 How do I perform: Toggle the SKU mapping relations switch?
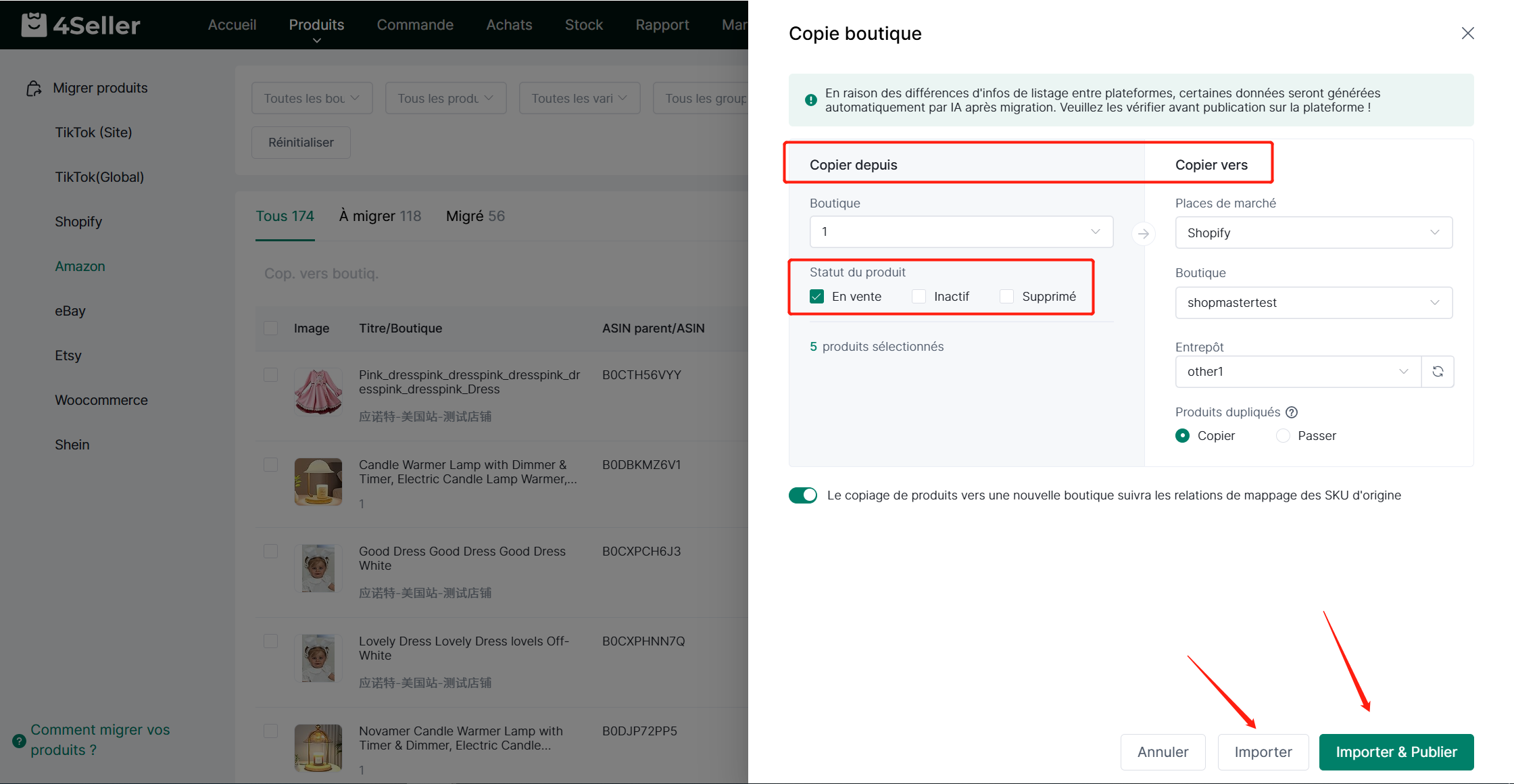click(x=803, y=495)
